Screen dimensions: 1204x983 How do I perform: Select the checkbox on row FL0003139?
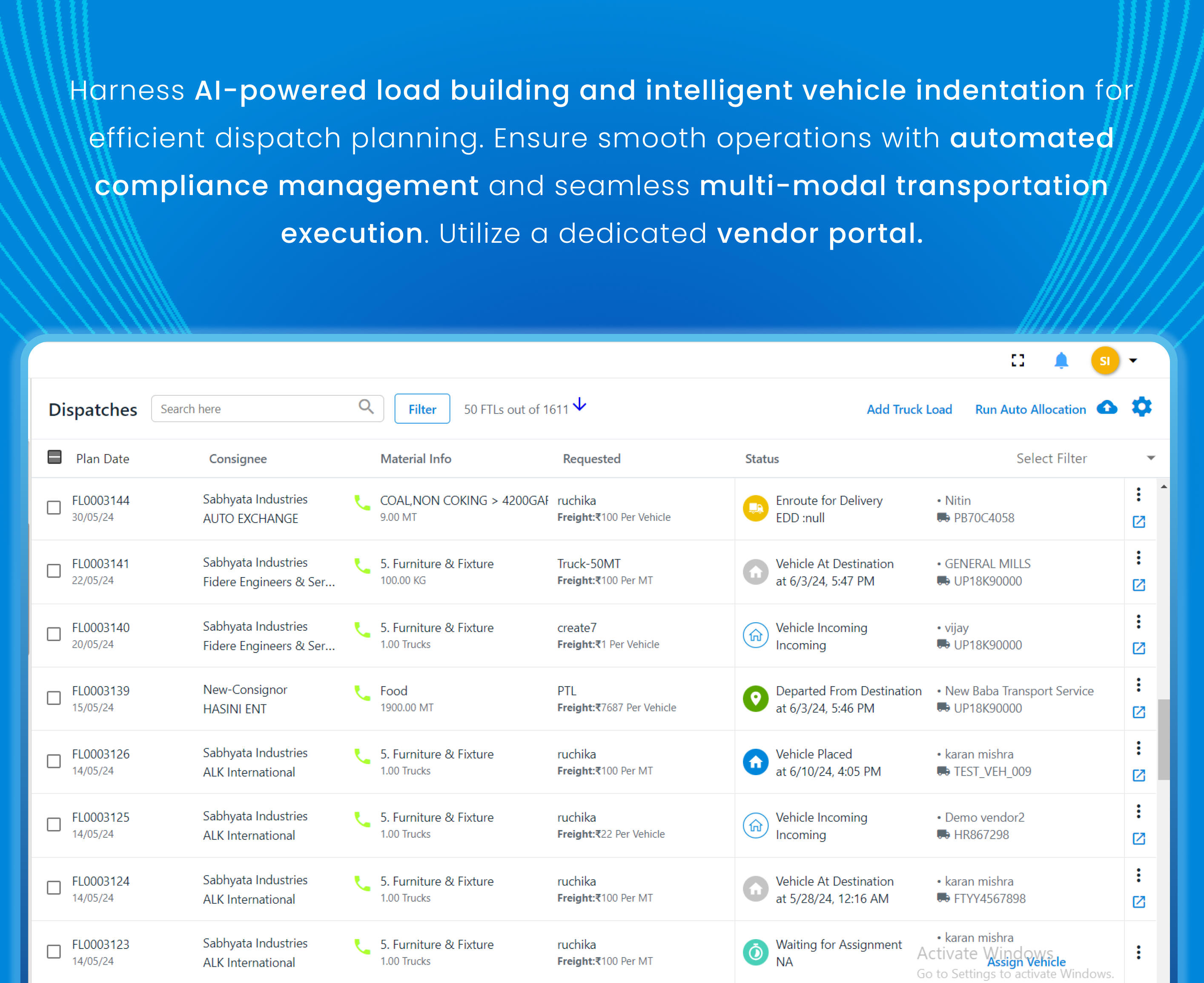(54, 698)
